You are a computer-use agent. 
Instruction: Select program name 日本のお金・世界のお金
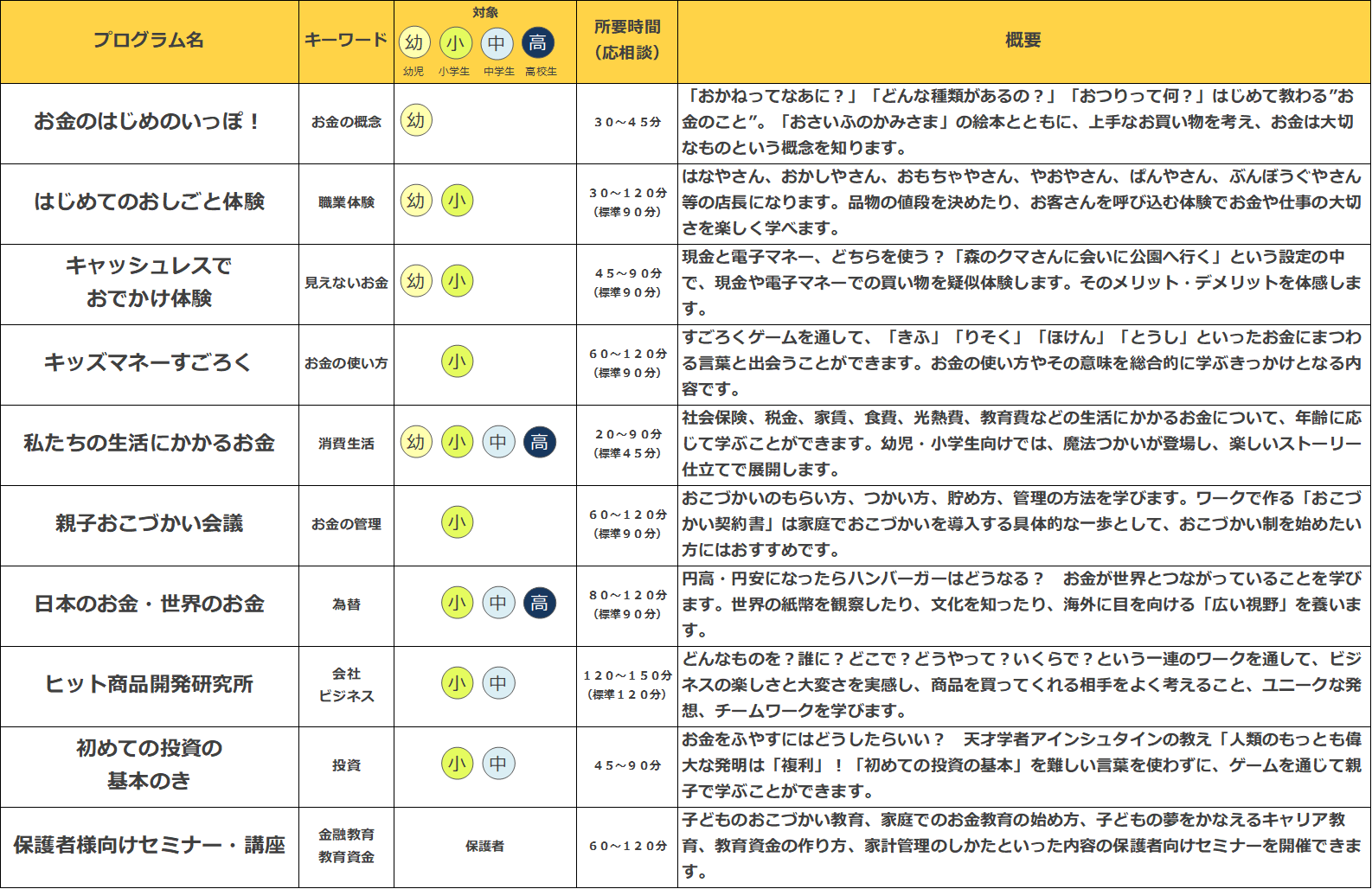tap(149, 604)
